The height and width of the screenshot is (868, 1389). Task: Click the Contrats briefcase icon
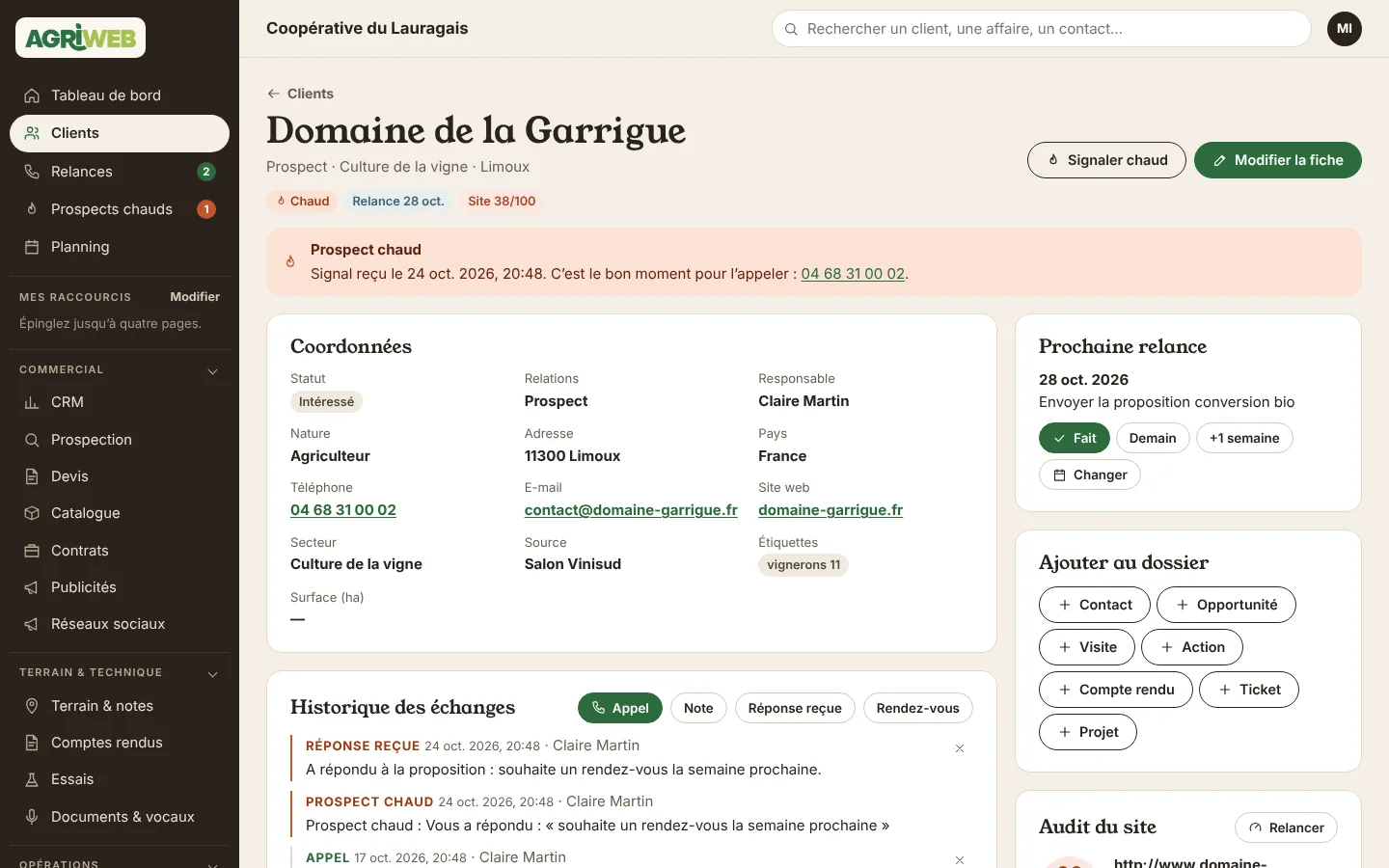[x=32, y=551]
